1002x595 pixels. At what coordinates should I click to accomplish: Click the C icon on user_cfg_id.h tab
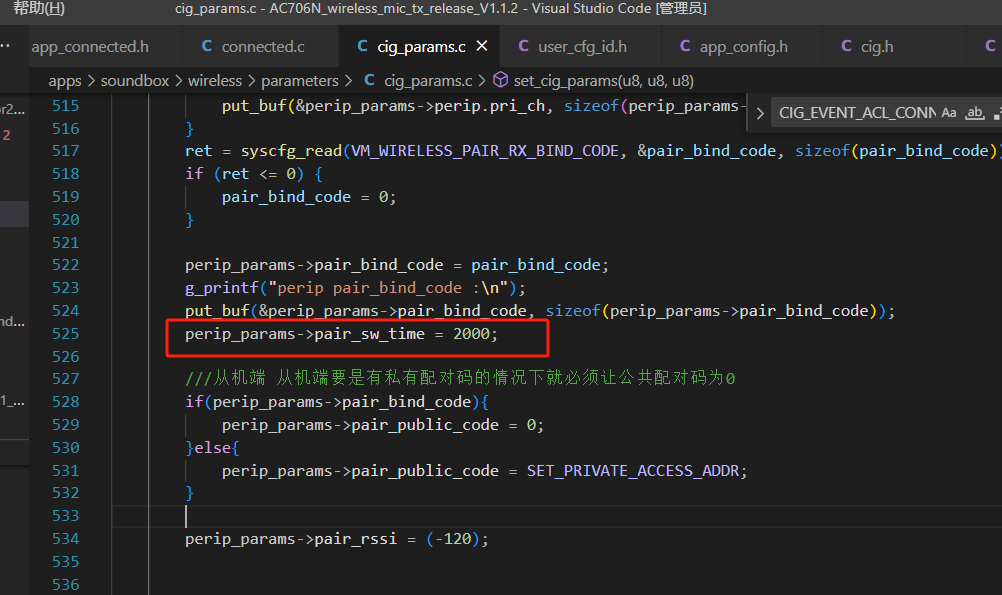523,46
